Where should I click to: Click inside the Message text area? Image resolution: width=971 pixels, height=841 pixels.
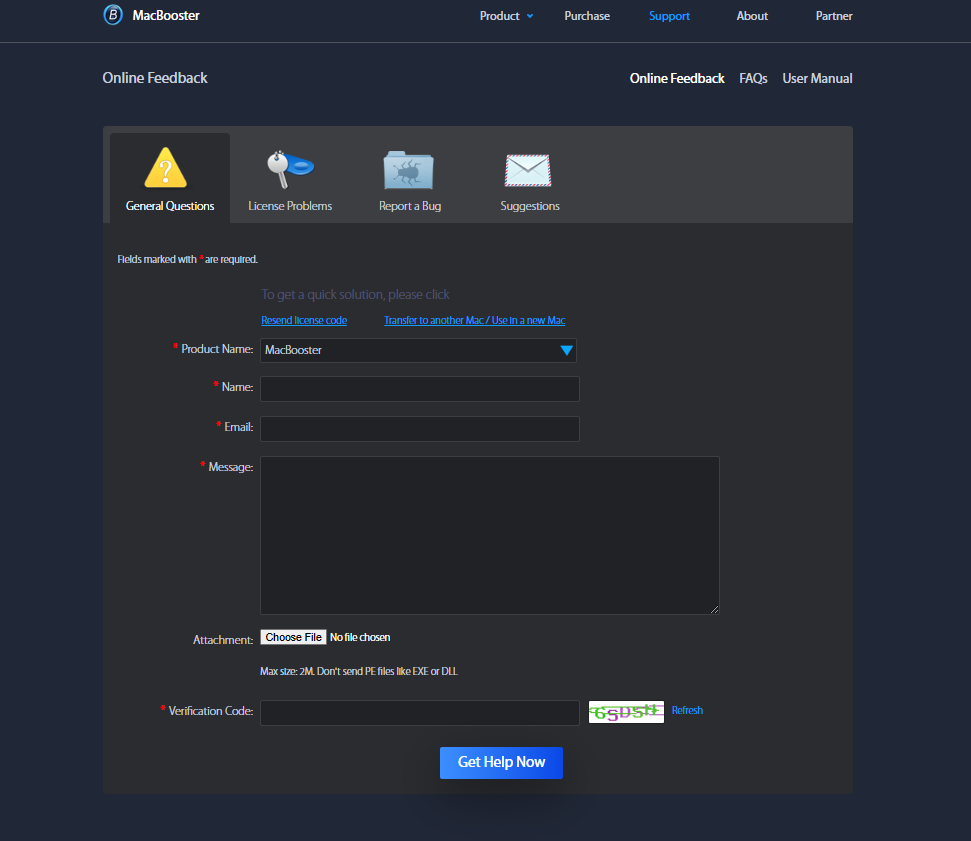coord(490,536)
